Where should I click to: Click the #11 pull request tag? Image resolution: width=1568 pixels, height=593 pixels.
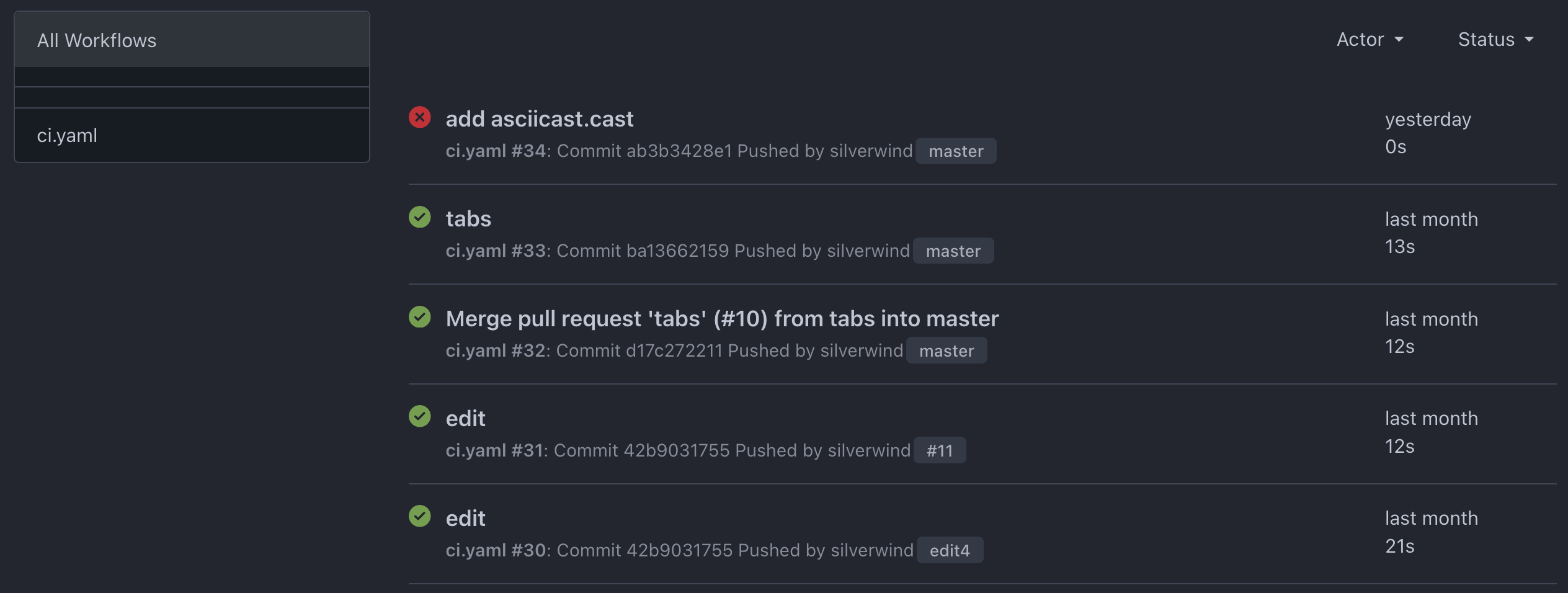pos(940,451)
